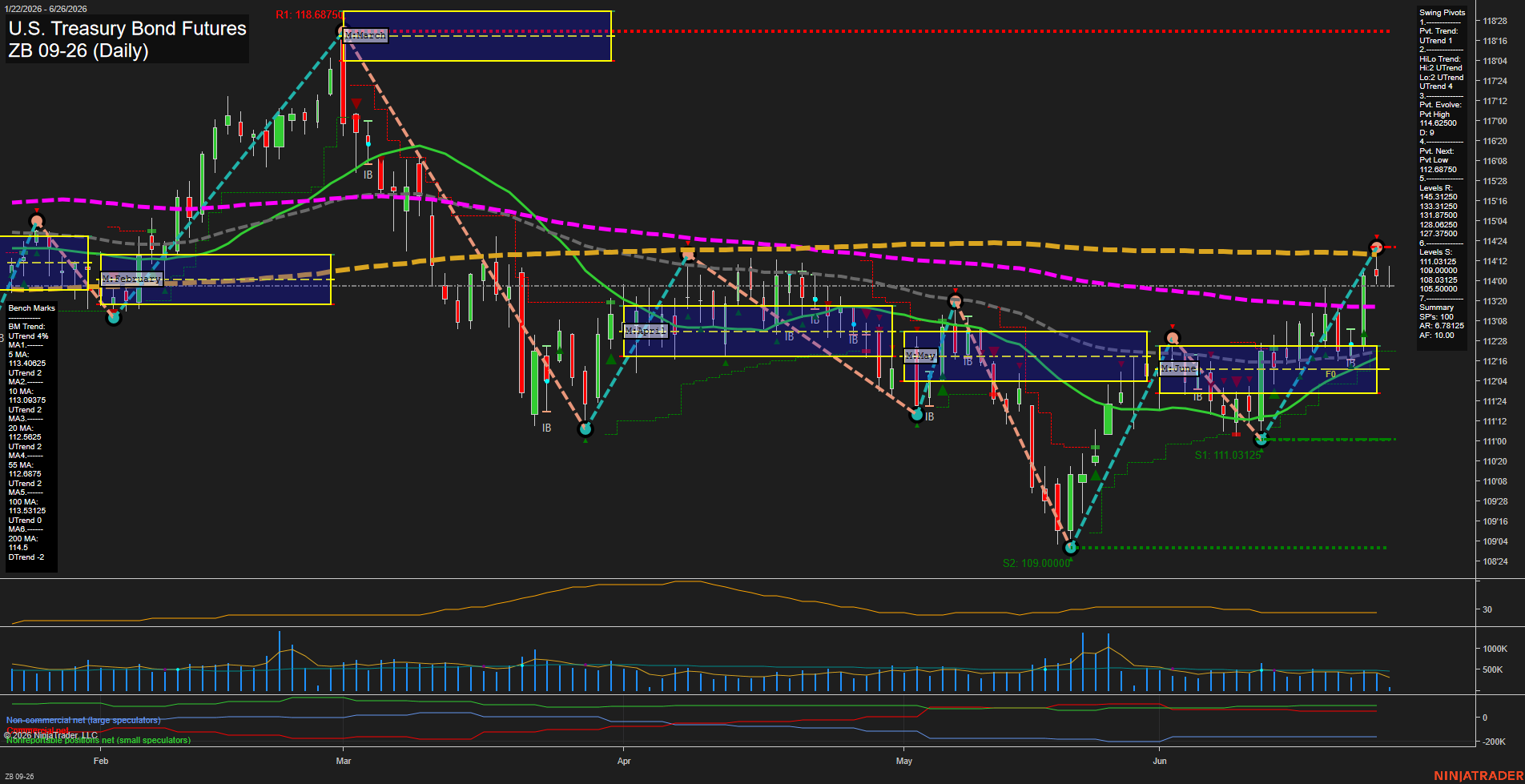Click the Jun label on the time axis
The height and width of the screenshot is (784, 1525).
1160,761
